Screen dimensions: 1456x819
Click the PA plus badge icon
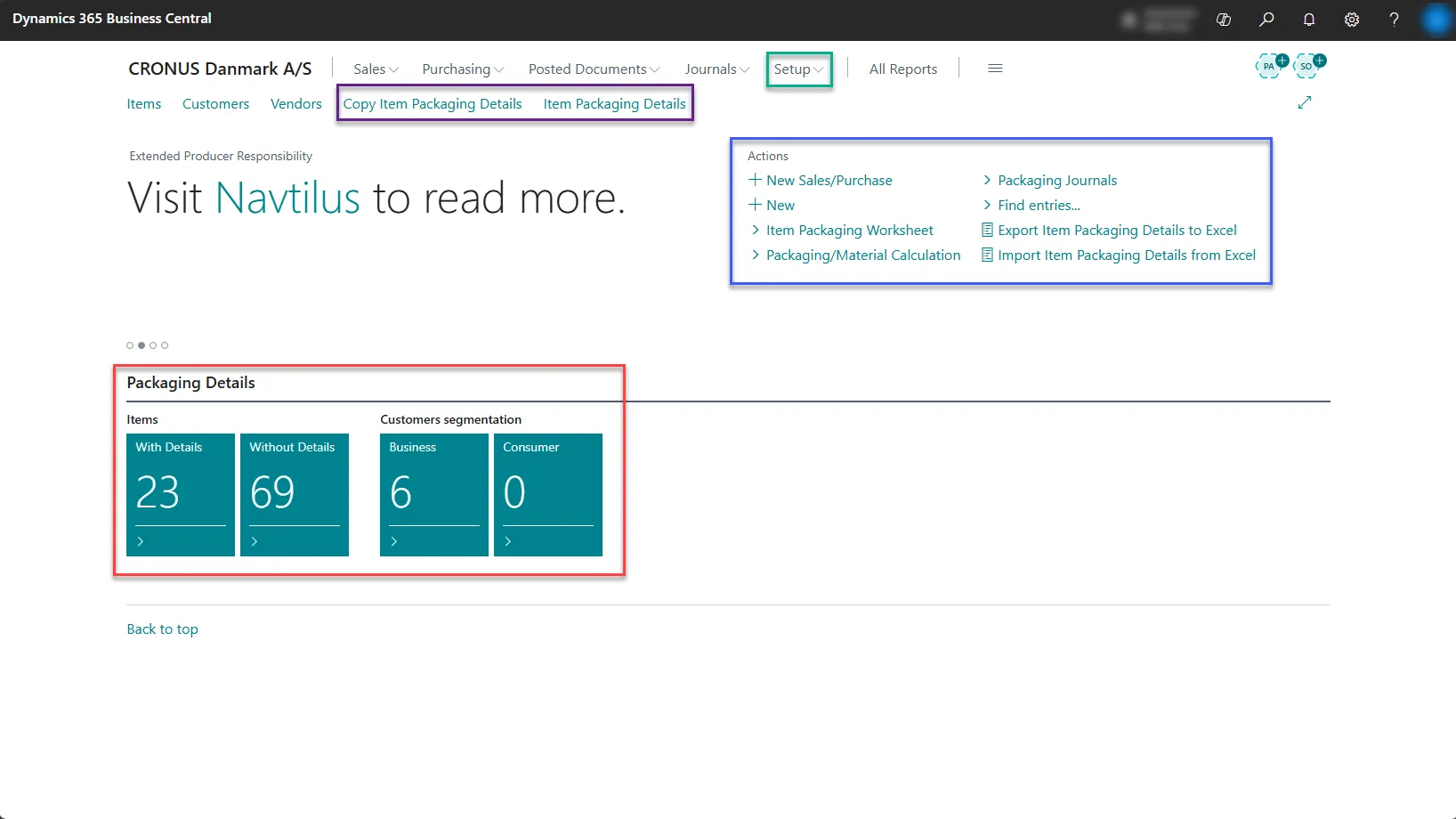[x=1271, y=65]
